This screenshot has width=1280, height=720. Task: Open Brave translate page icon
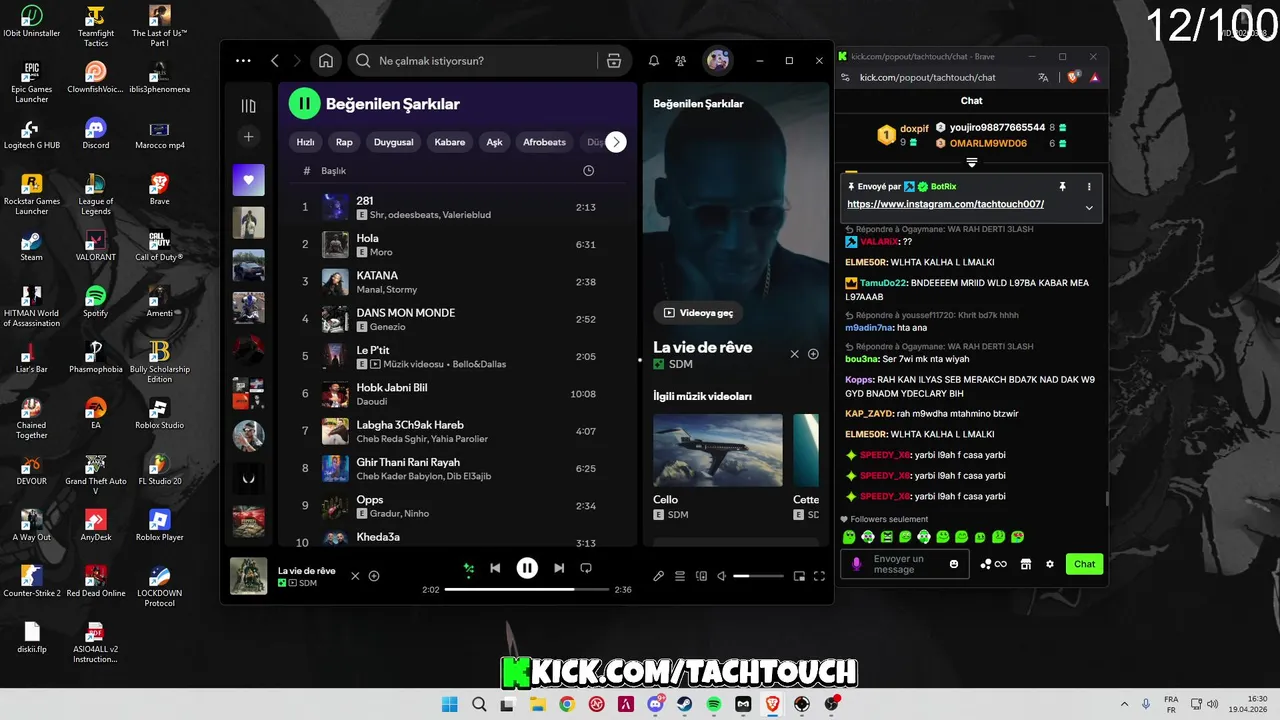click(1043, 77)
